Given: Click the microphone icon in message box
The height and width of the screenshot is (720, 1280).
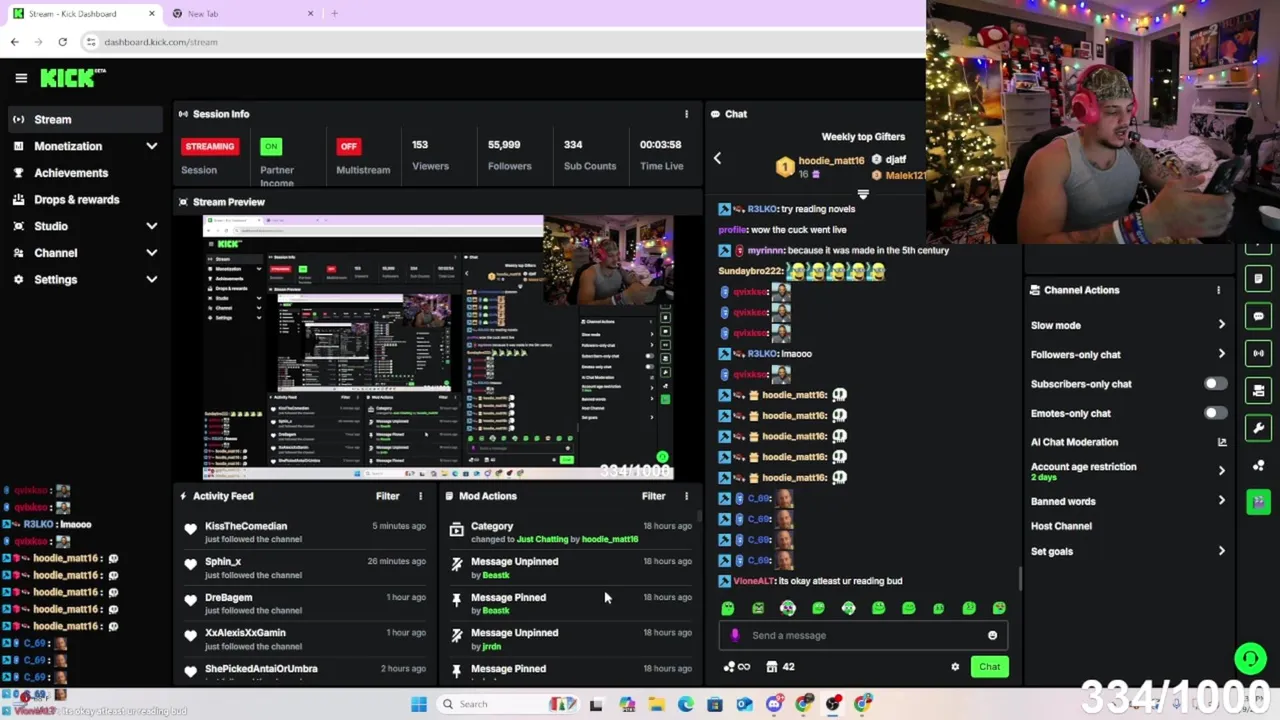Looking at the screenshot, I should coord(735,635).
